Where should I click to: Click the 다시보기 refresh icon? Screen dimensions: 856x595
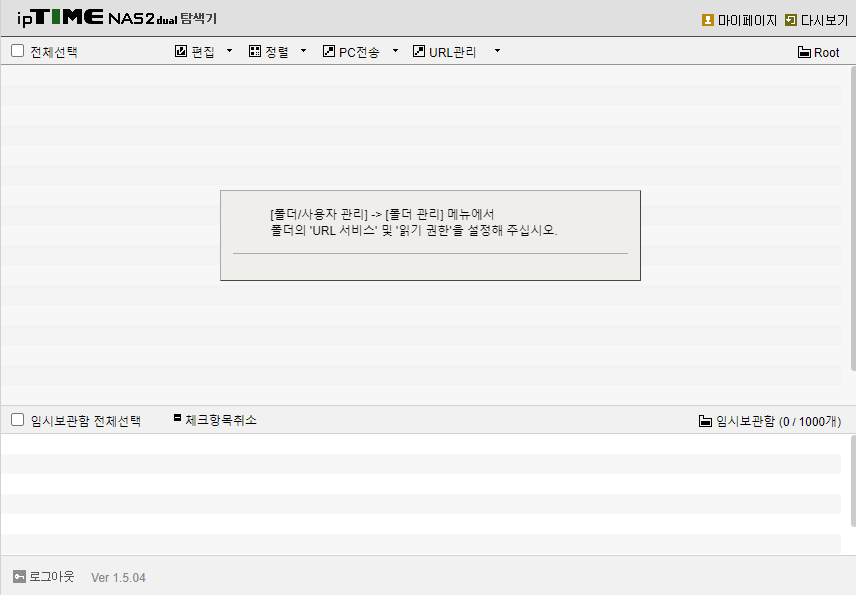tap(790, 20)
